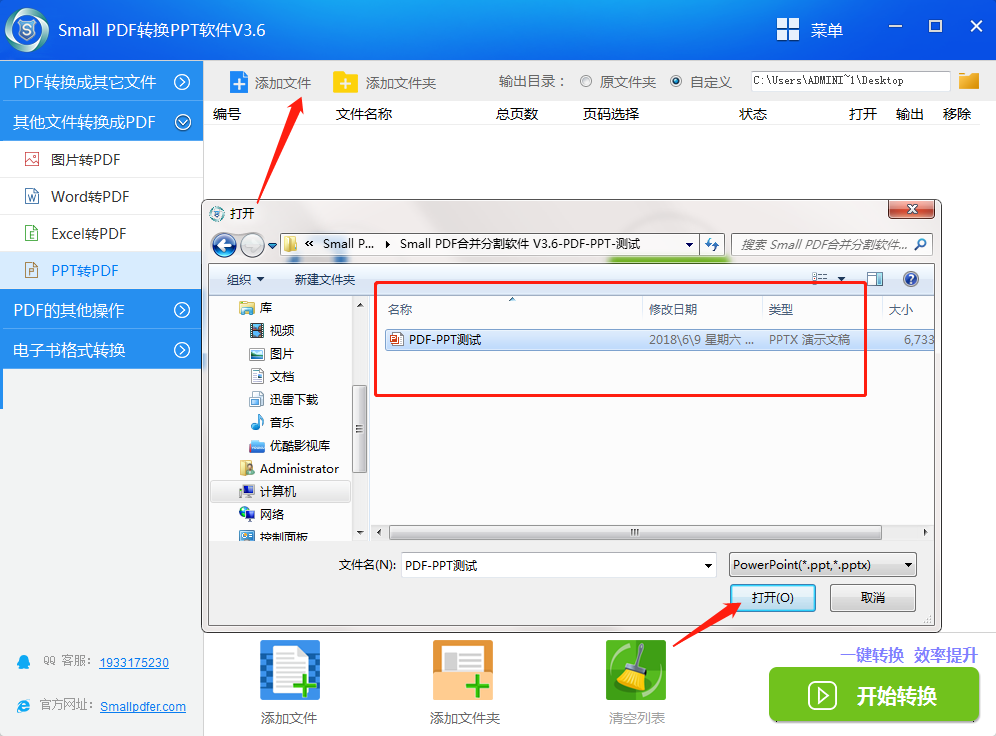Click the blue plus add-file toolbar icon
The width and height of the screenshot is (996, 736).
[x=239, y=83]
